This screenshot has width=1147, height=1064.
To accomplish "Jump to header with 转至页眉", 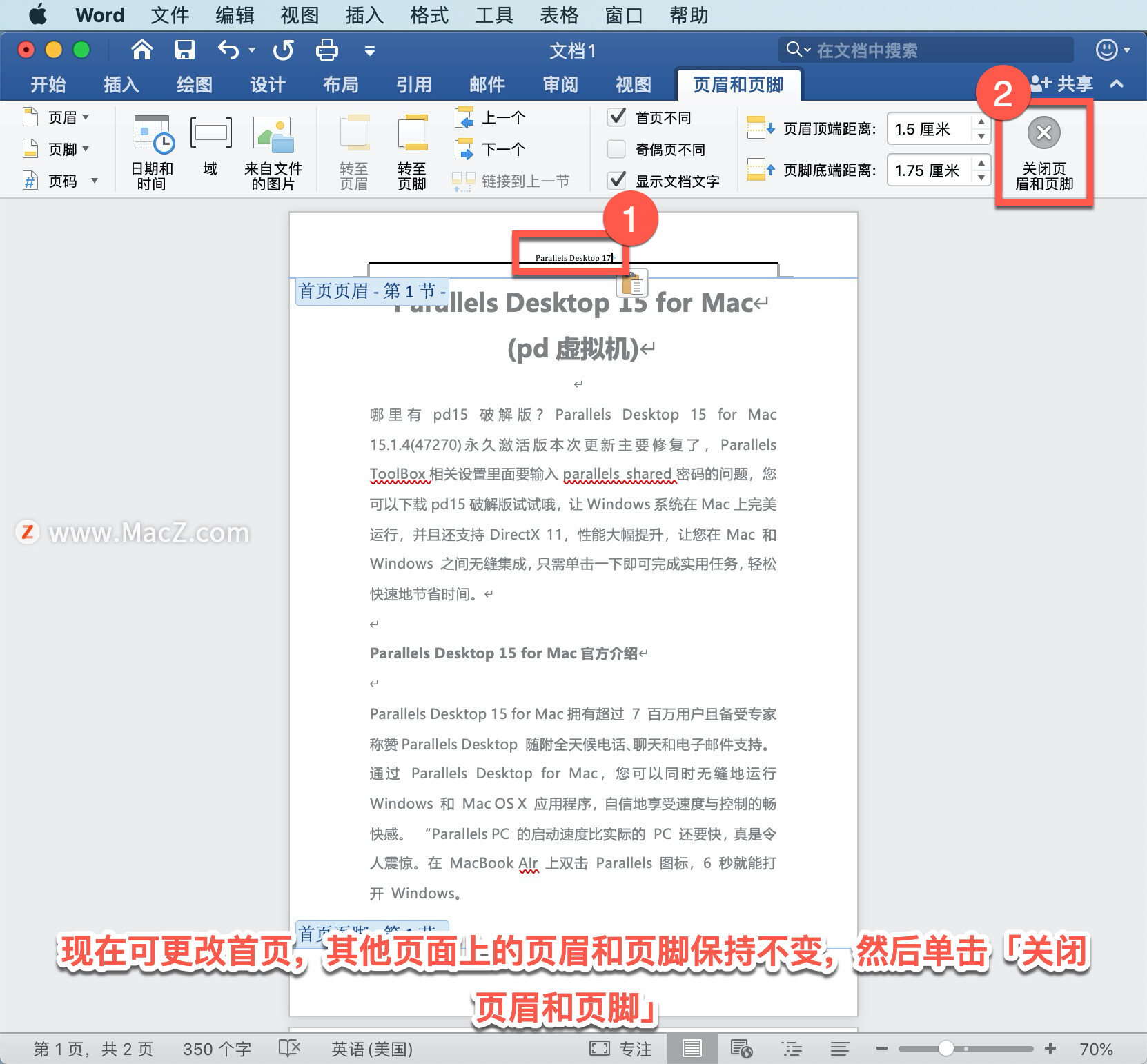I will point(354,152).
